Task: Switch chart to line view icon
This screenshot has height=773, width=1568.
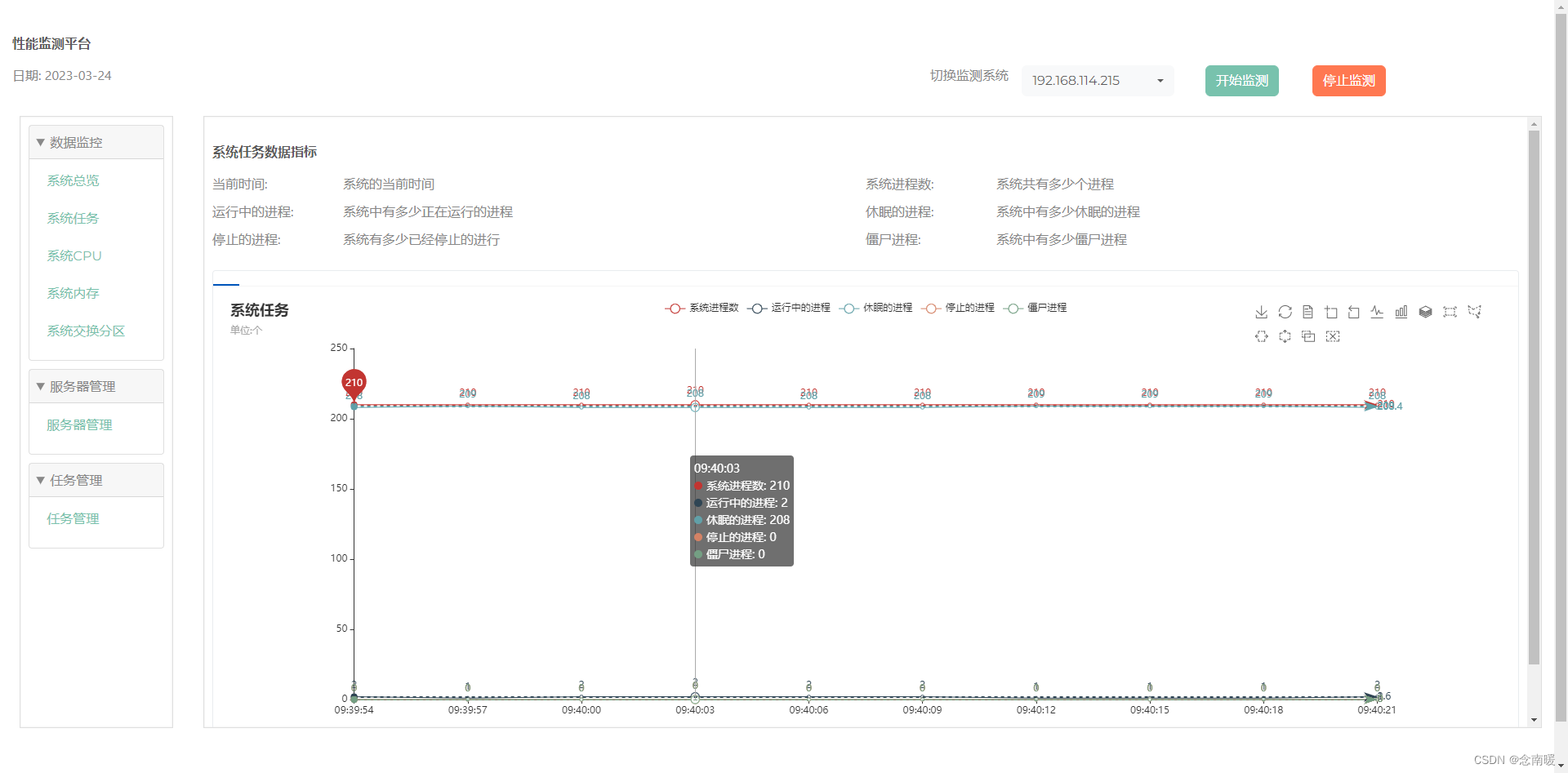Action: click(1377, 312)
